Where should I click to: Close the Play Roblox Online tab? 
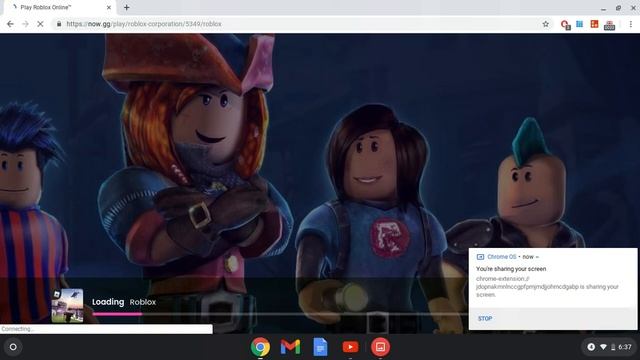coord(109,7)
